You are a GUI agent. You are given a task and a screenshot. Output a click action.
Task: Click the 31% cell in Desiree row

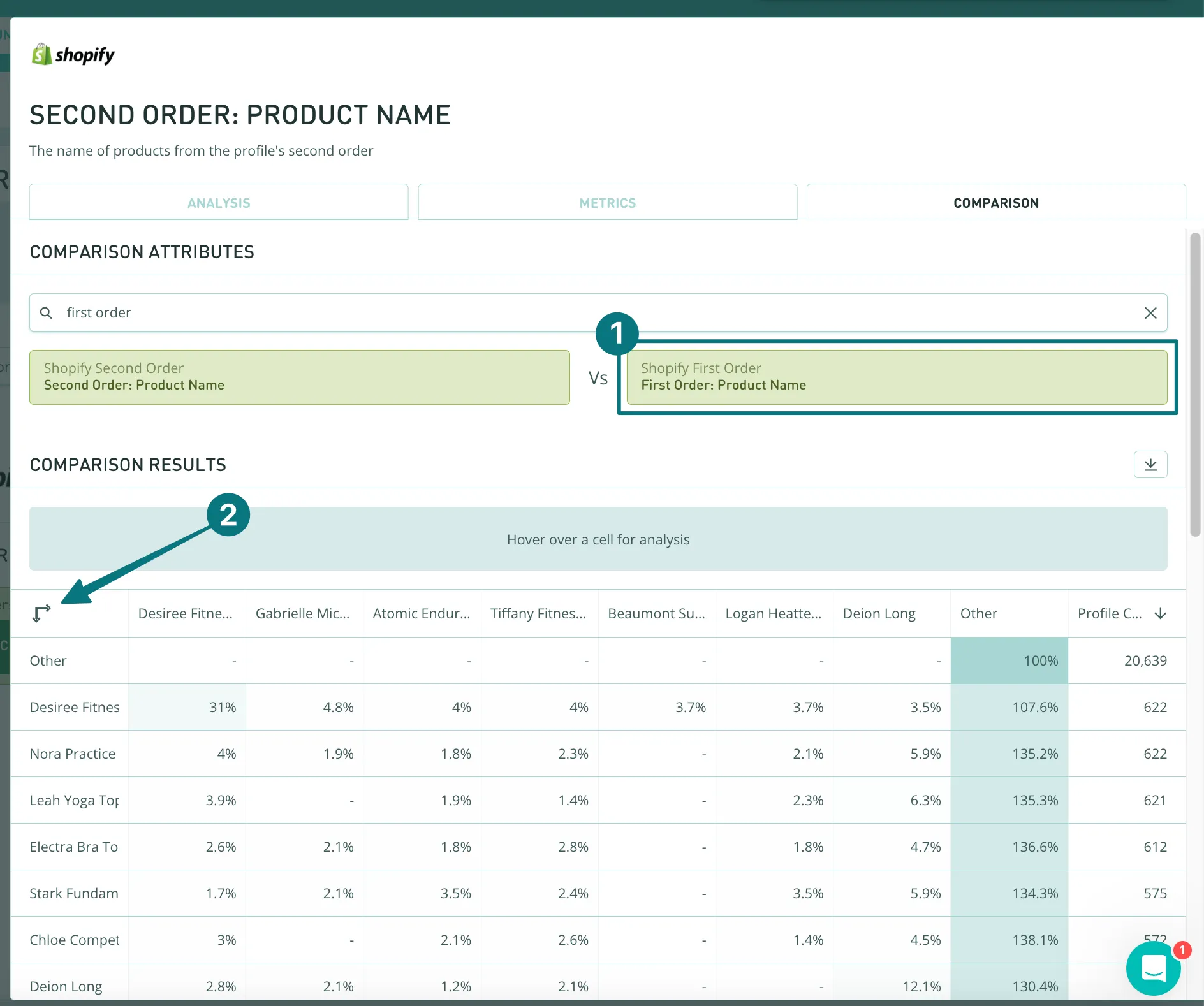pyautogui.click(x=187, y=707)
